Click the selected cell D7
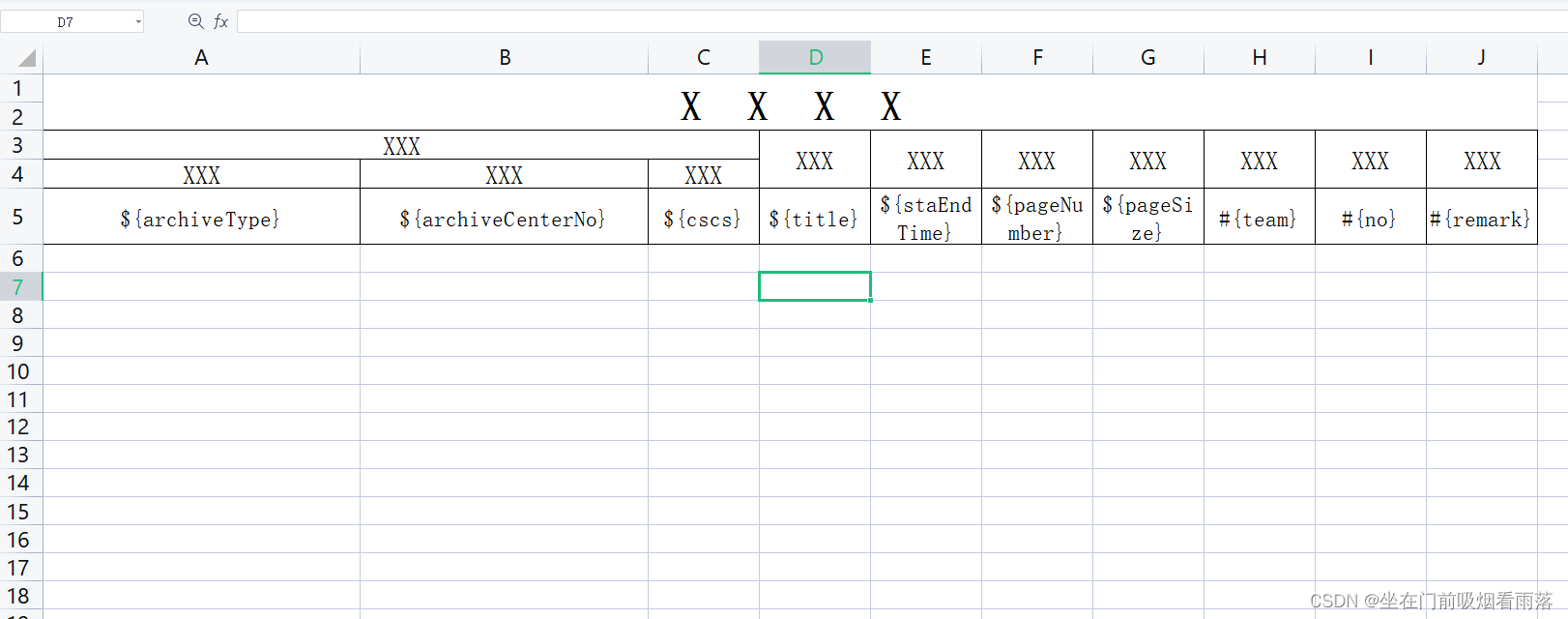The image size is (1568, 619). tap(815, 286)
